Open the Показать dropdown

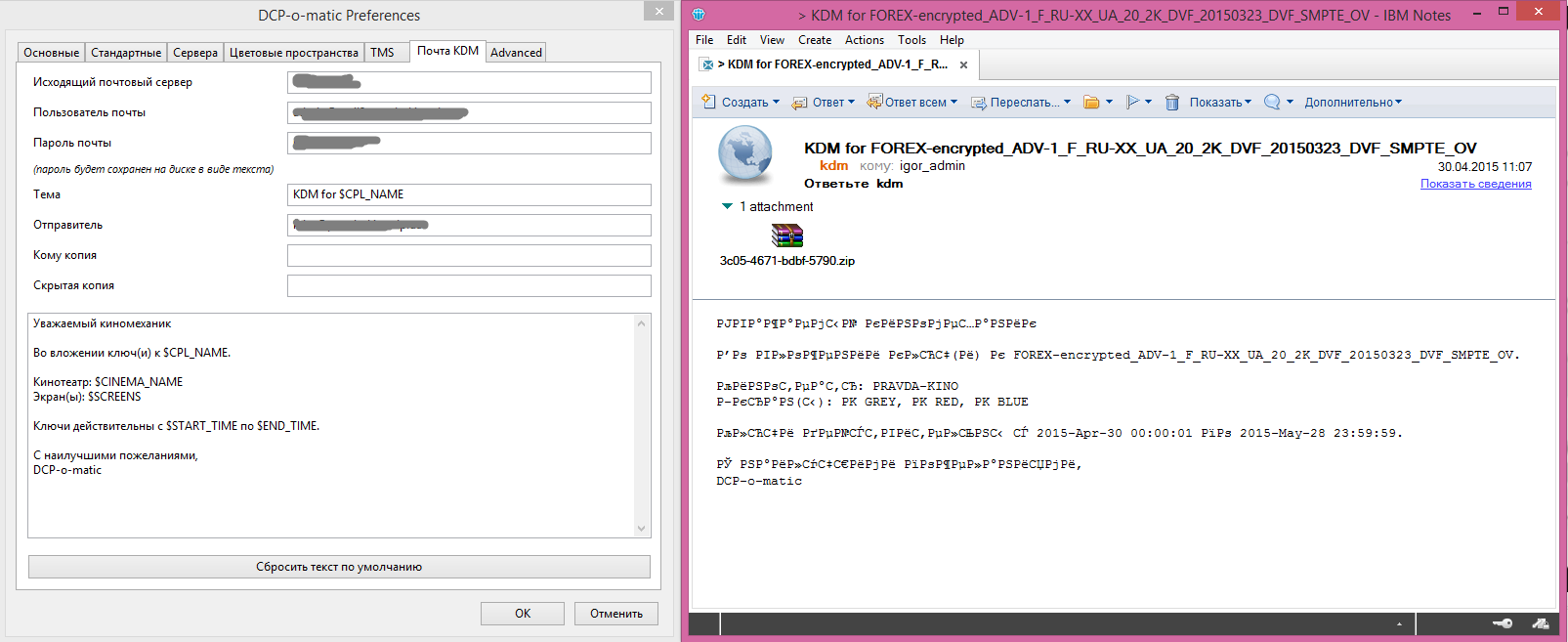click(x=1219, y=103)
